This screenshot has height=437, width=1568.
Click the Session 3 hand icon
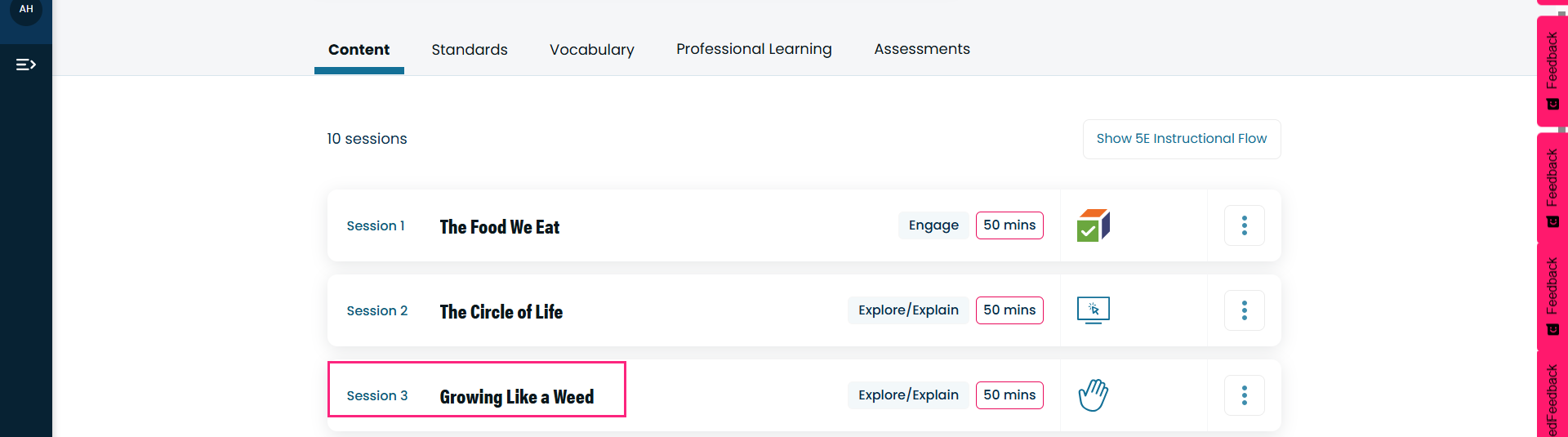[1094, 395]
